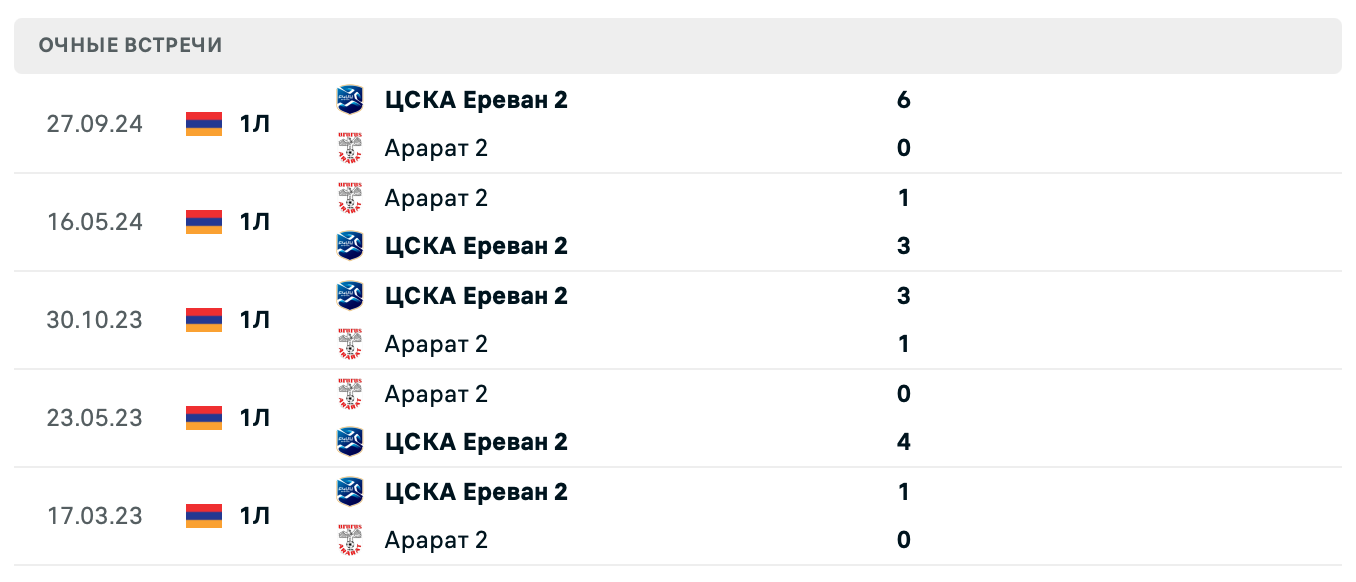The width and height of the screenshot is (1356, 582).
Task: Click the ЦСКА Ереван 2 badge from 23.05.23
Action: tap(351, 442)
